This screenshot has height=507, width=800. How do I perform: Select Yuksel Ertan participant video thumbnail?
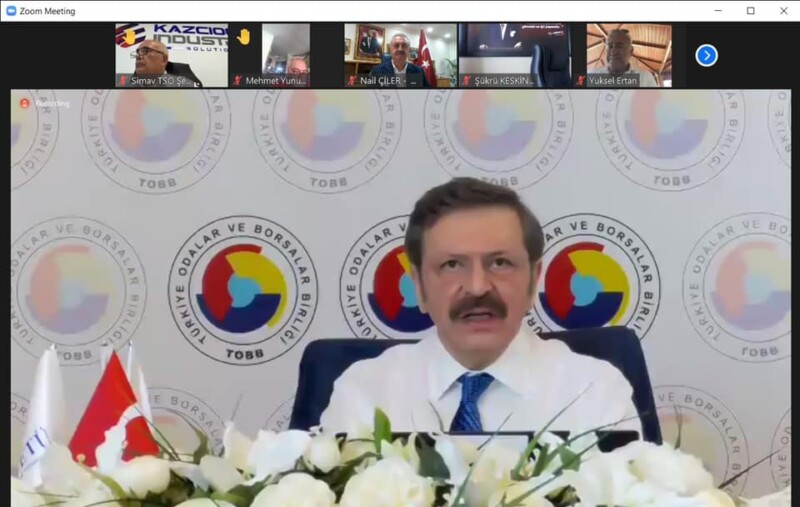point(629,55)
